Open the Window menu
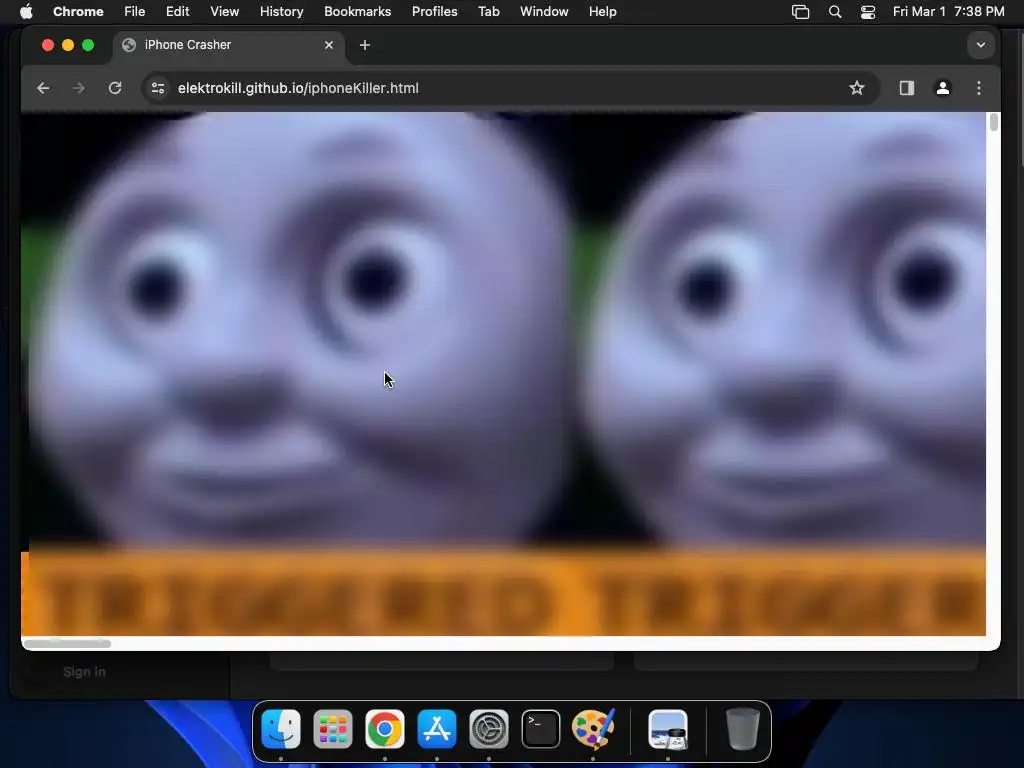The height and width of the screenshot is (768, 1024). pyautogui.click(x=544, y=12)
